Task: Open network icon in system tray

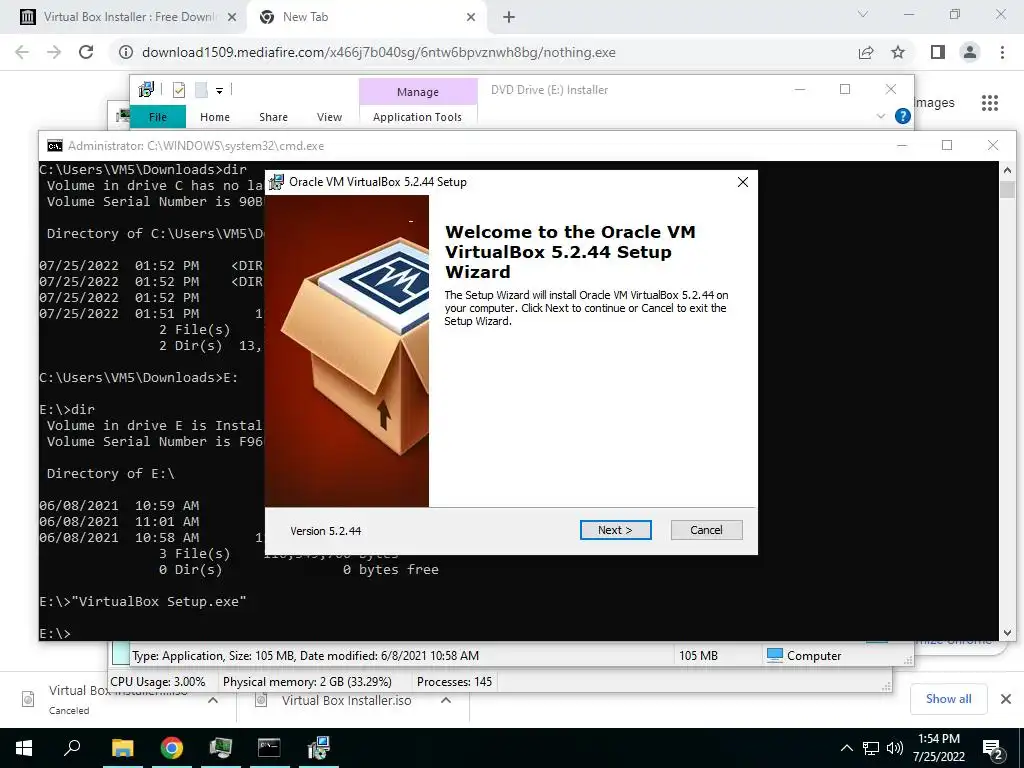Action: [871, 748]
